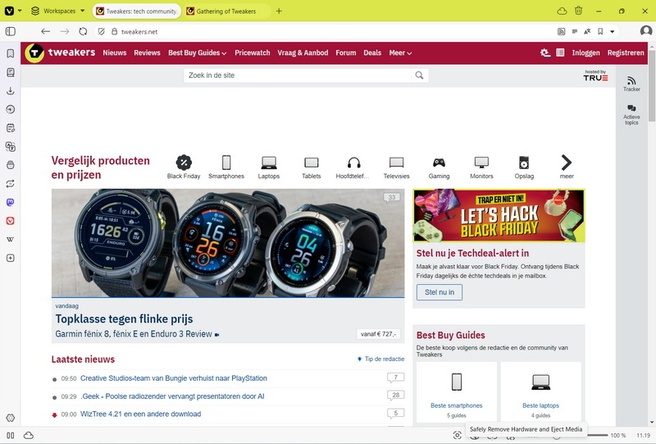This screenshot has height=444, width=656.
Task: Open the Mastodon web panel
Action: 10,202
